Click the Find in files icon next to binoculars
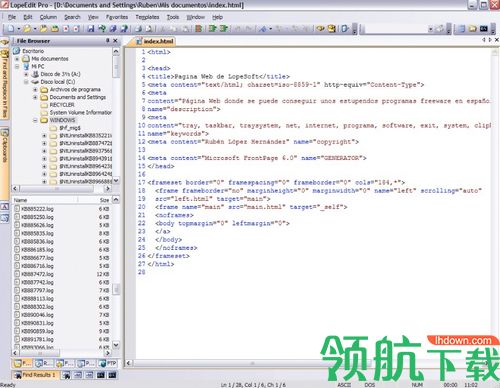 [x=331, y=29]
